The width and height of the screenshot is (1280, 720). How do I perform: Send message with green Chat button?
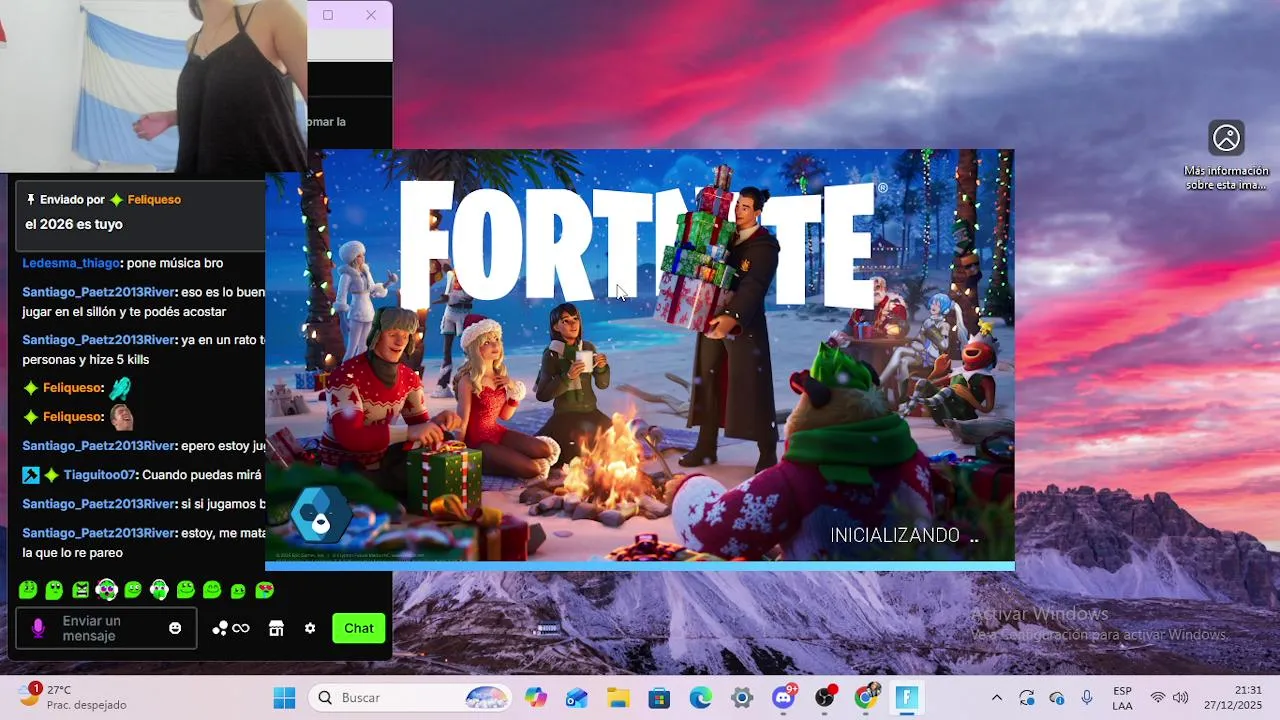coord(359,628)
